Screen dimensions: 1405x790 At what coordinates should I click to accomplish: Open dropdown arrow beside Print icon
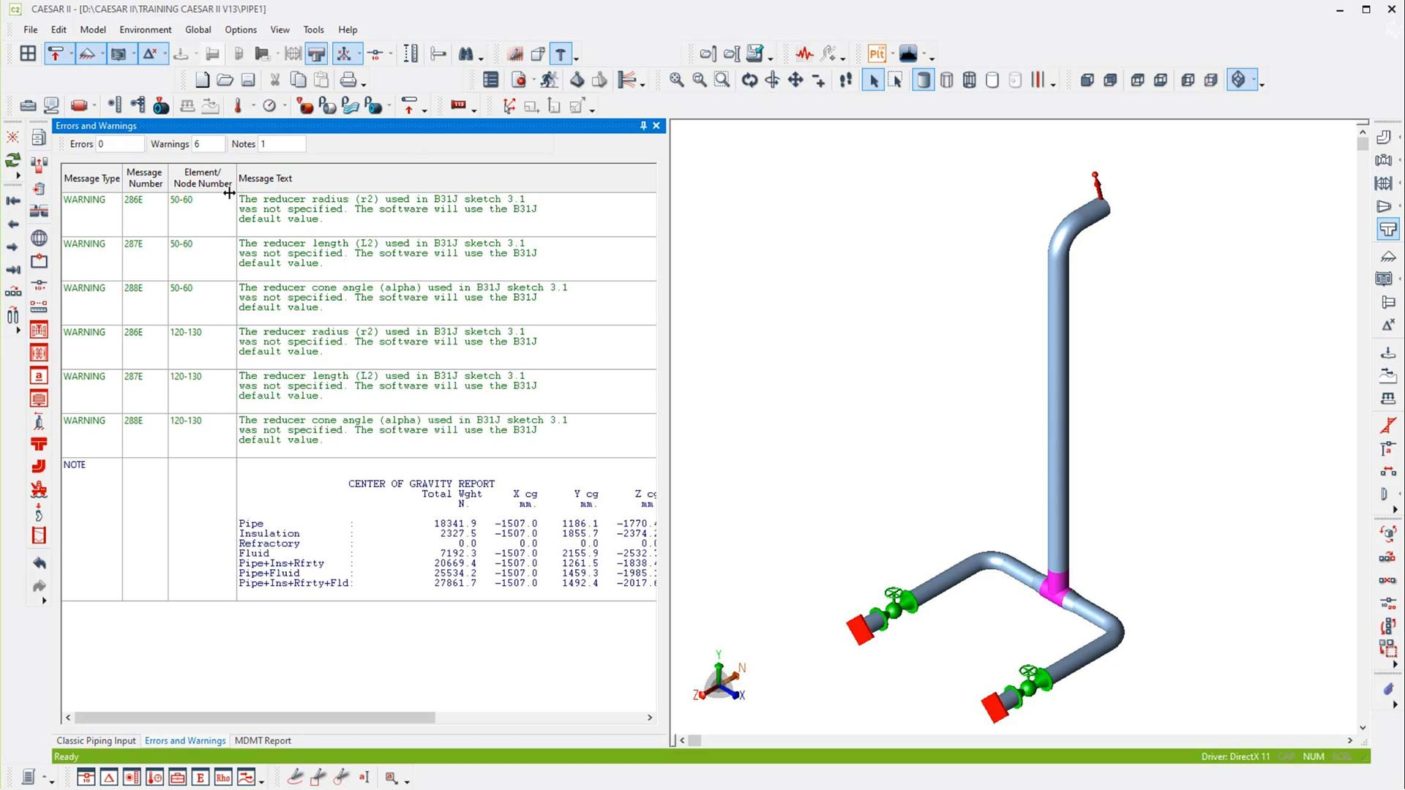pyautogui.click(x=363, y=83)
